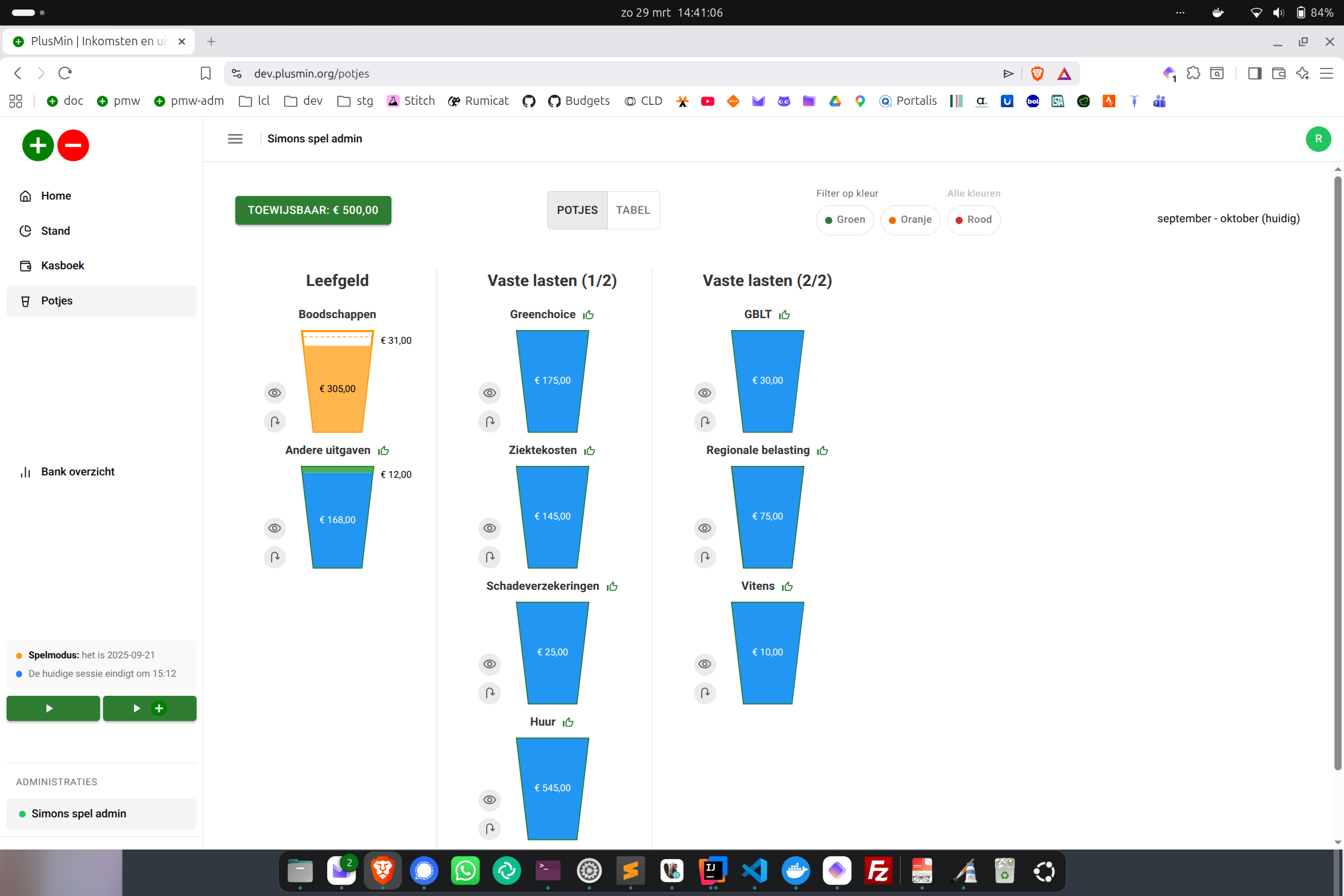This screenshot has height=896, width=1344.
Task: Click the TOEWIJSBAAR € 500,00 button
Action: click(313, 210)
